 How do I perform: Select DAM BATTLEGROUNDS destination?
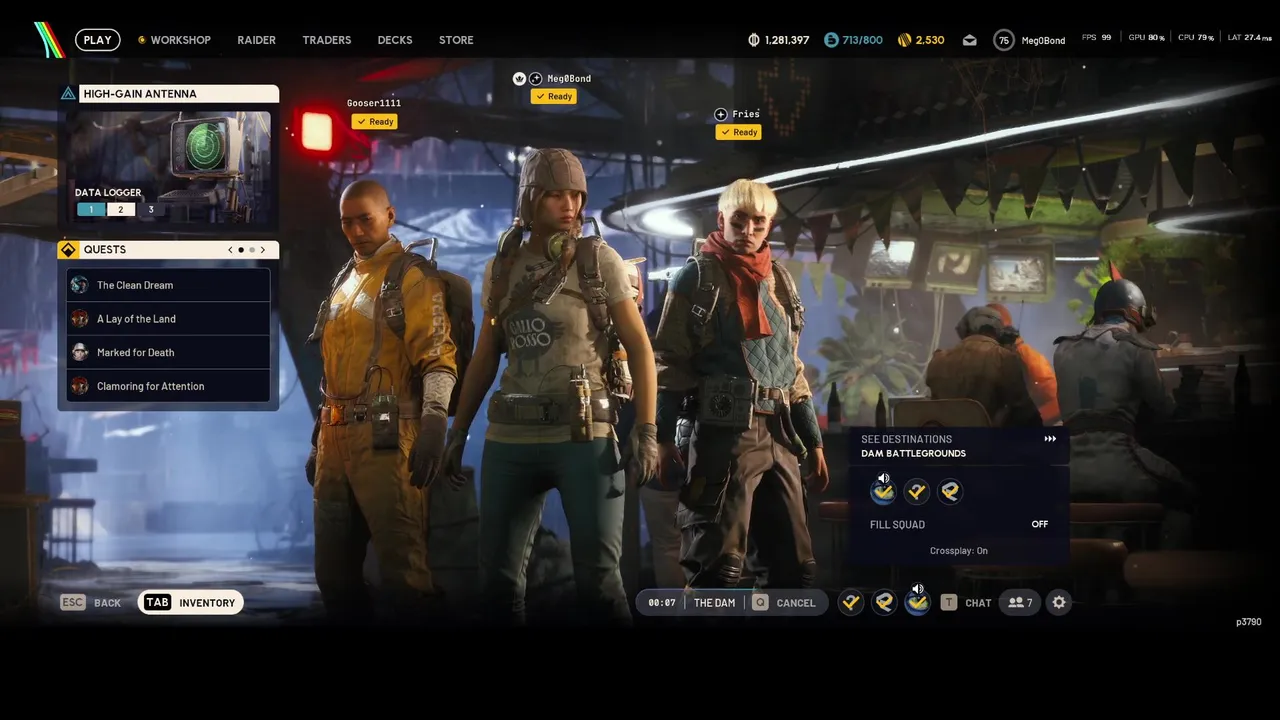tap(913, 454)
